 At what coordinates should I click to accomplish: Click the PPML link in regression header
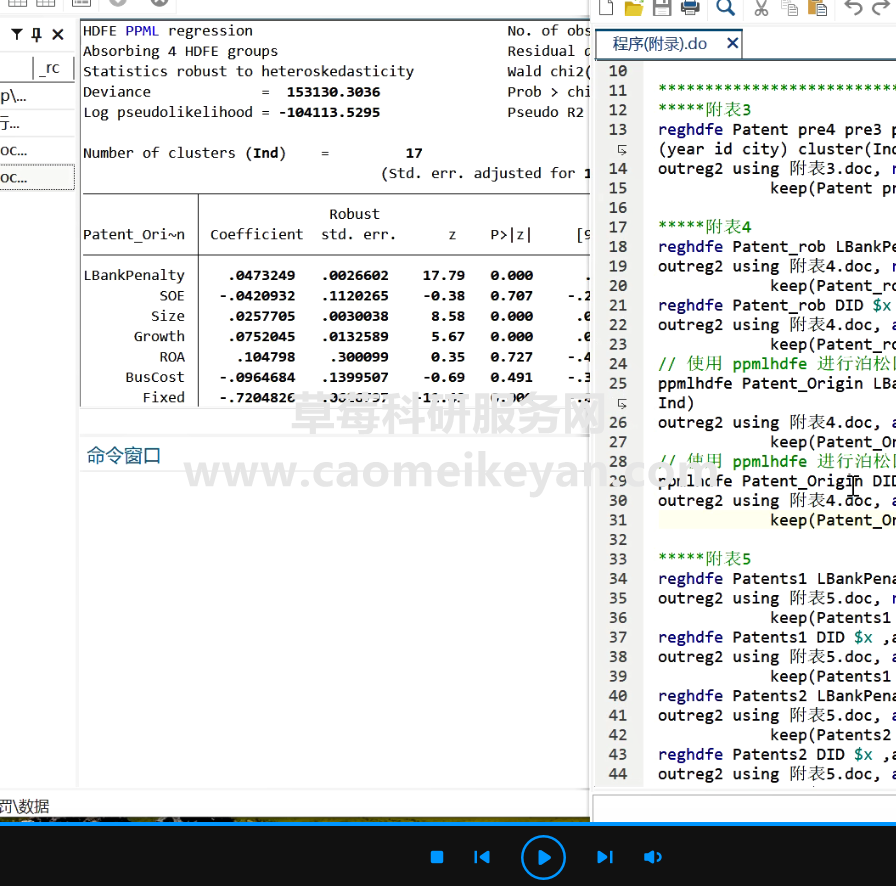142,31
